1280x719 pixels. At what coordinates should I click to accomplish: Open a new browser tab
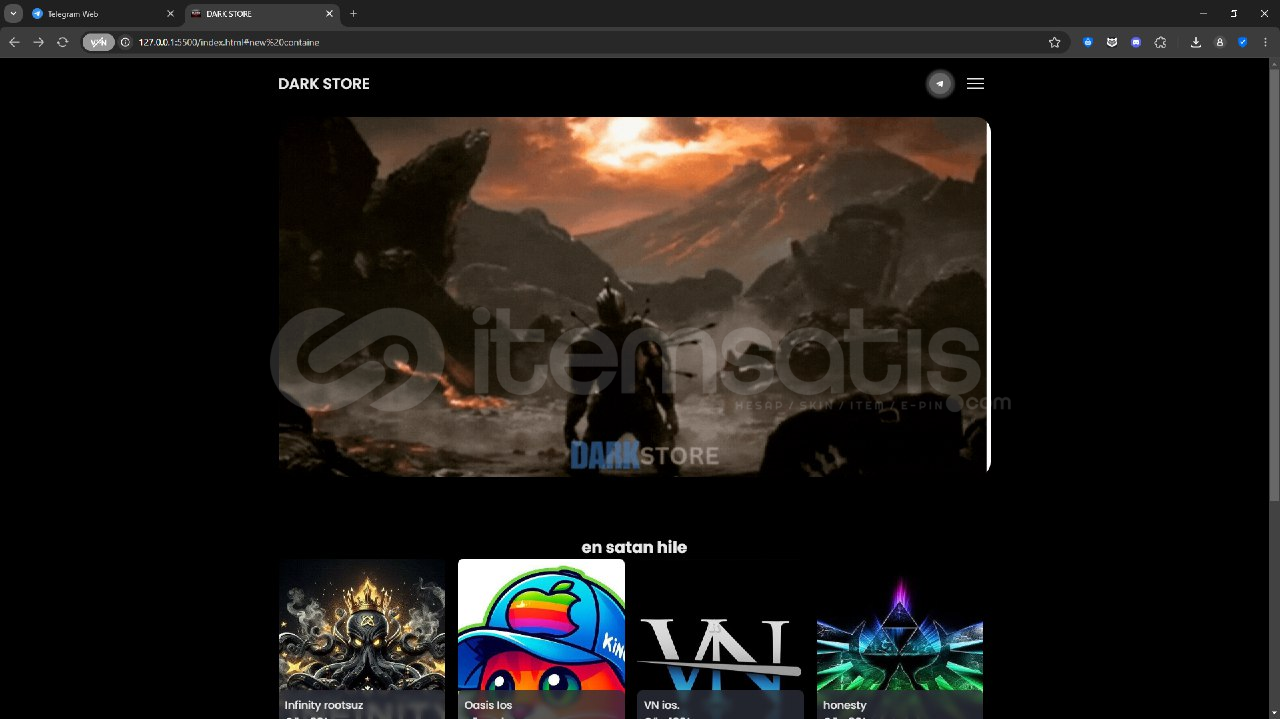coord(353,14)
